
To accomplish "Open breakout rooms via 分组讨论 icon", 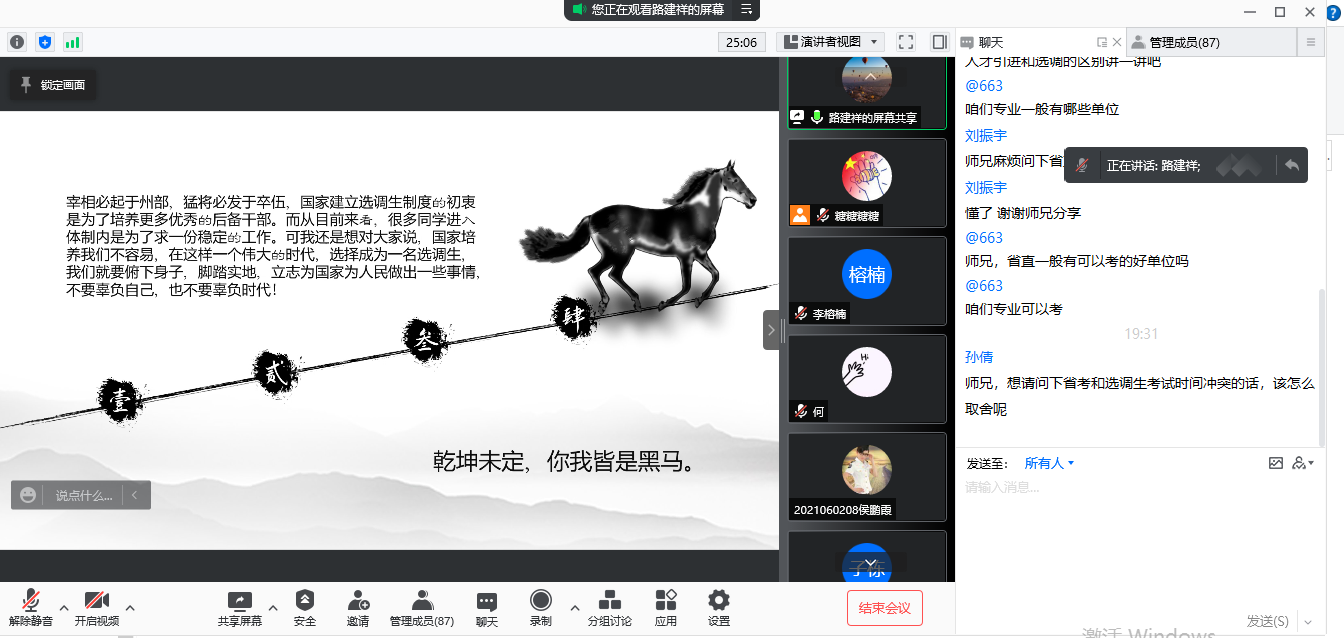I will [x=609, y=605].
